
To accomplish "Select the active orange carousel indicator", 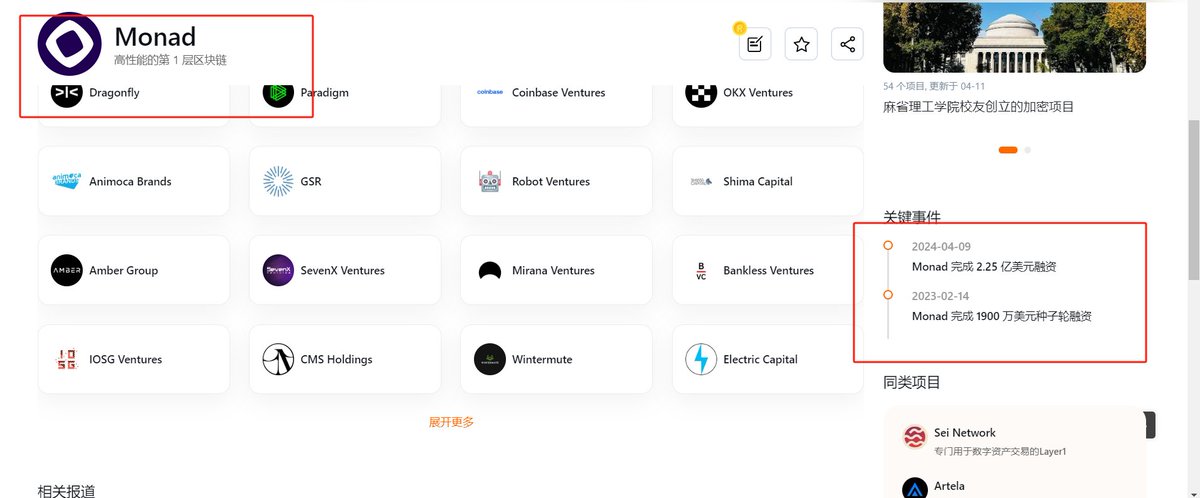I will (x=1008, y=150).
